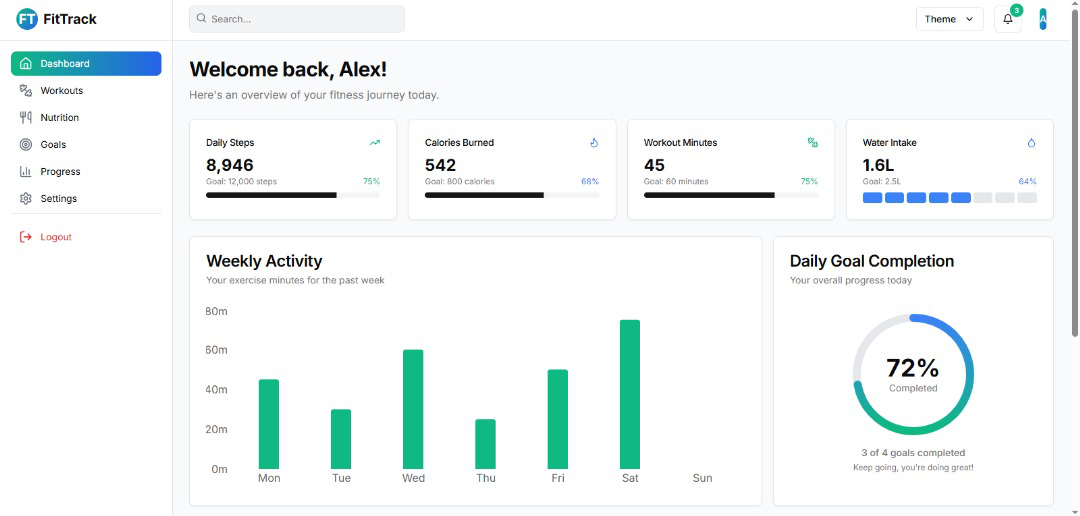Click "Goal: 60 minutes" text
Viewport: 1080px width, 516px height.
[x=676, y=181]
